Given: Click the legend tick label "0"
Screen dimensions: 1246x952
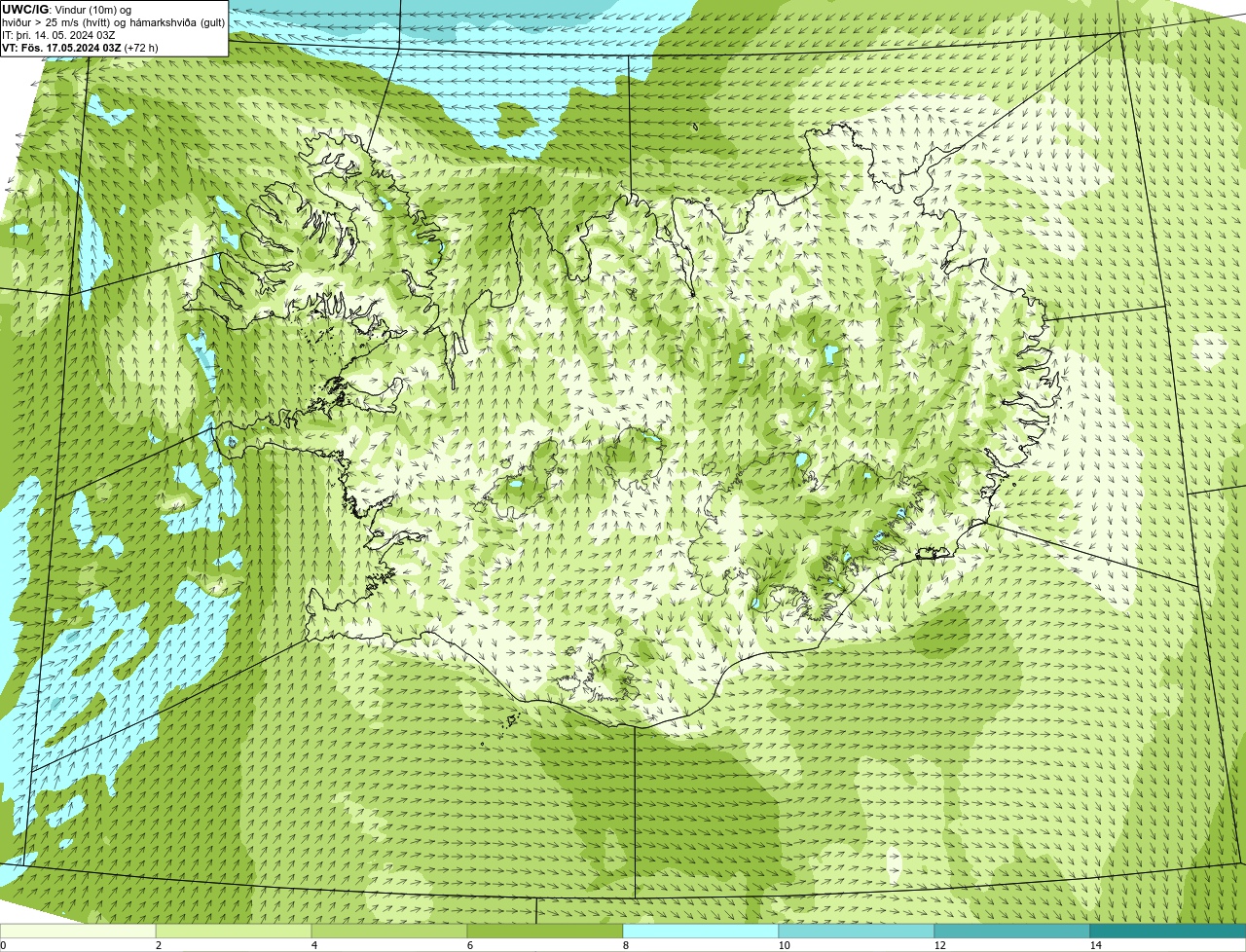Looking at the screenshot, I should point(3,945).
